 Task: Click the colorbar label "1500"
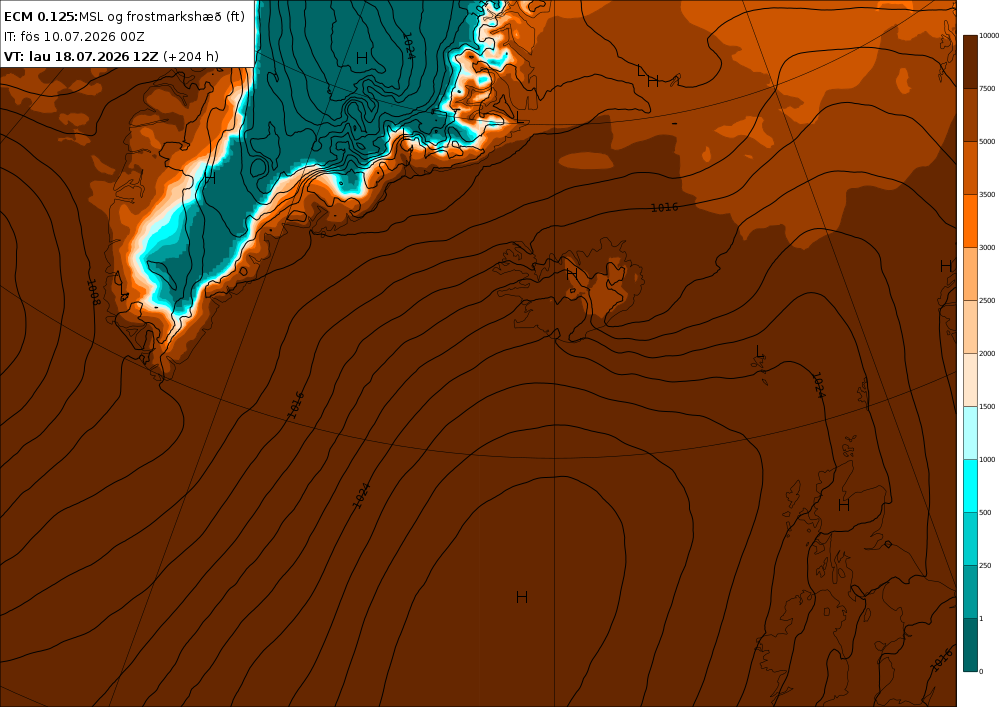(987, 406)
